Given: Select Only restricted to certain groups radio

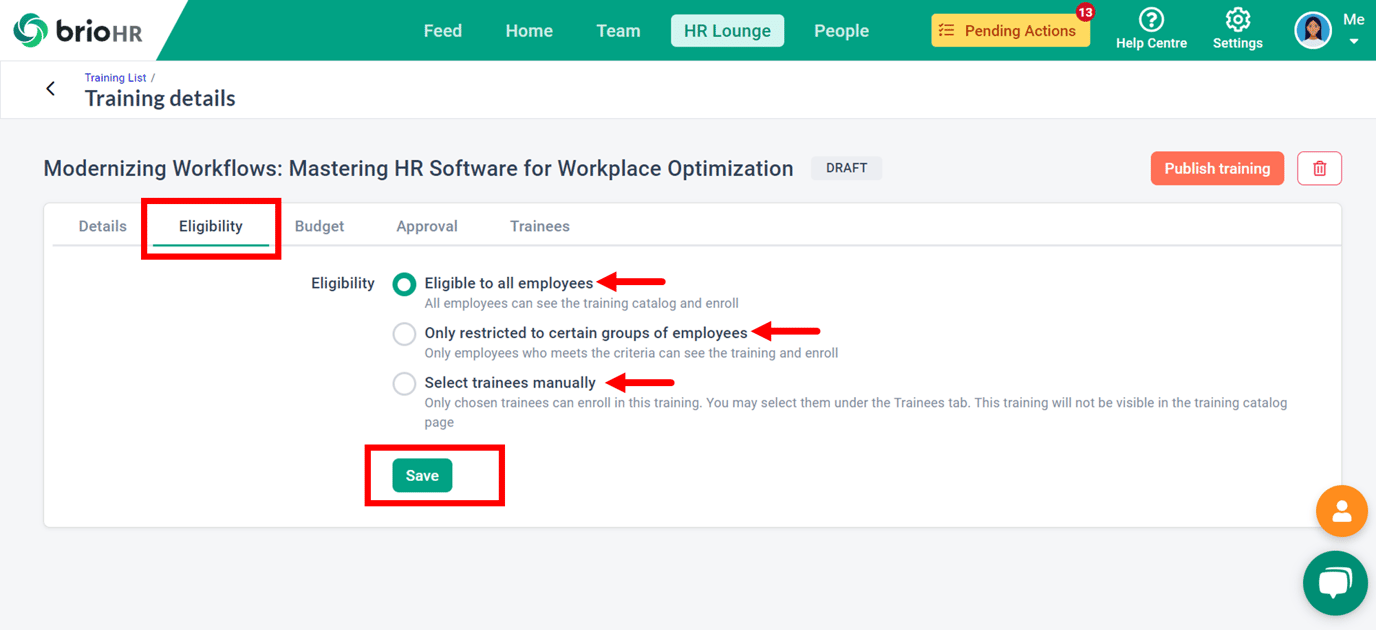Looking at the screenshot, I should tap(404, 334).
